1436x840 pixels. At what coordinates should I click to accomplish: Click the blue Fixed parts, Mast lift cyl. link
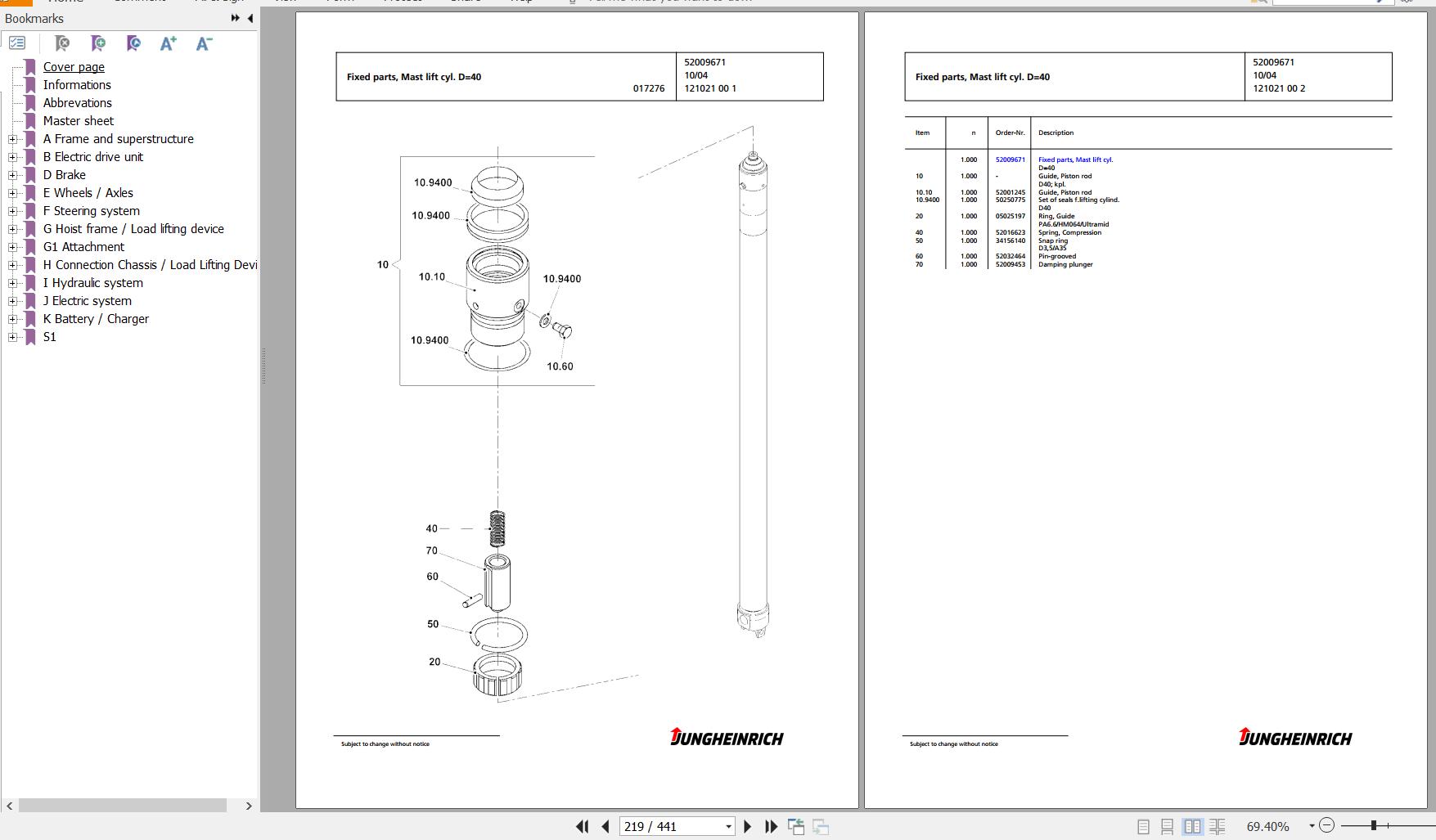(x=1075, y=159)
